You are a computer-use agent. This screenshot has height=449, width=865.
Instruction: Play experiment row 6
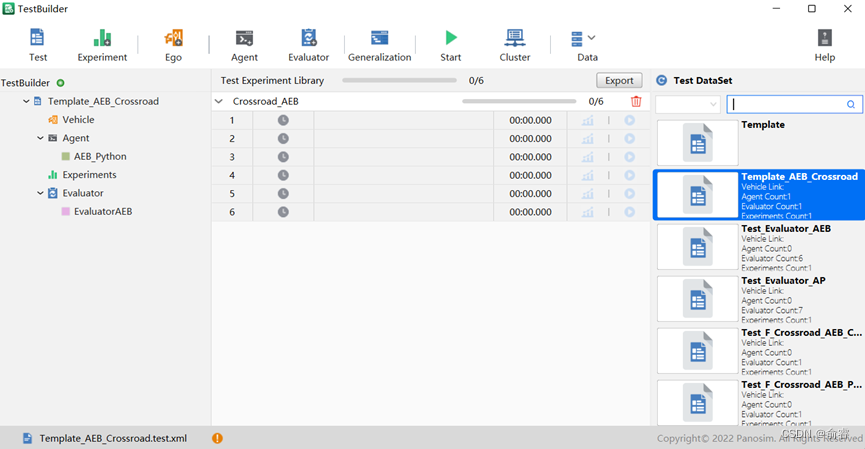pyautogui.click(x=629, y=212)
